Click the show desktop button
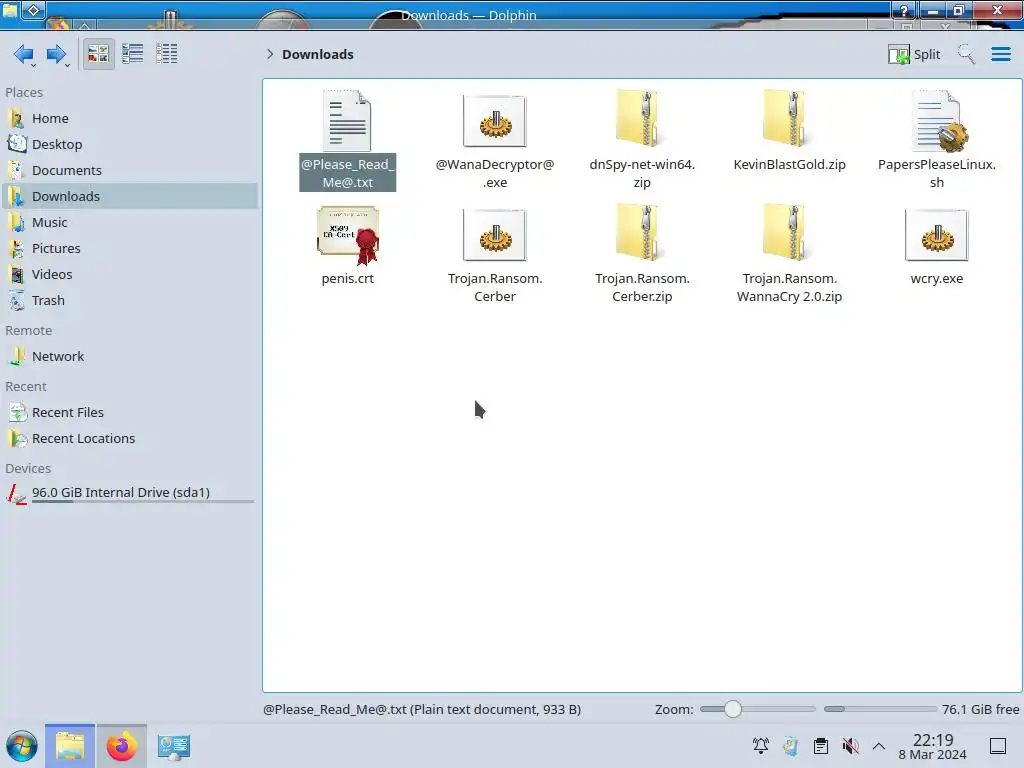Image resolution: width=1024 pixels, height=768 pixels. click(x=998, y=746)
